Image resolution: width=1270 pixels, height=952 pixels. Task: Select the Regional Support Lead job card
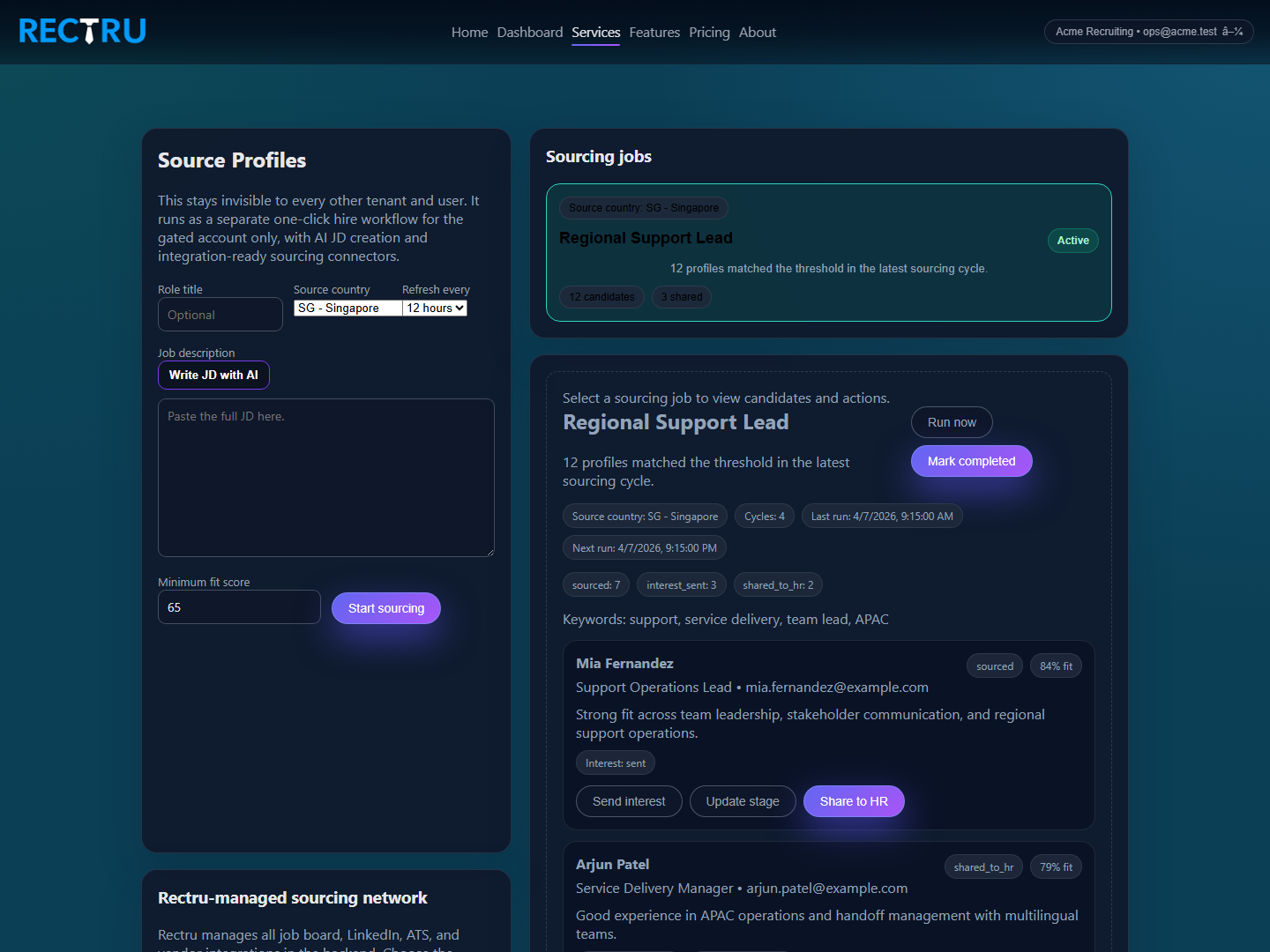tap(828, 253)
